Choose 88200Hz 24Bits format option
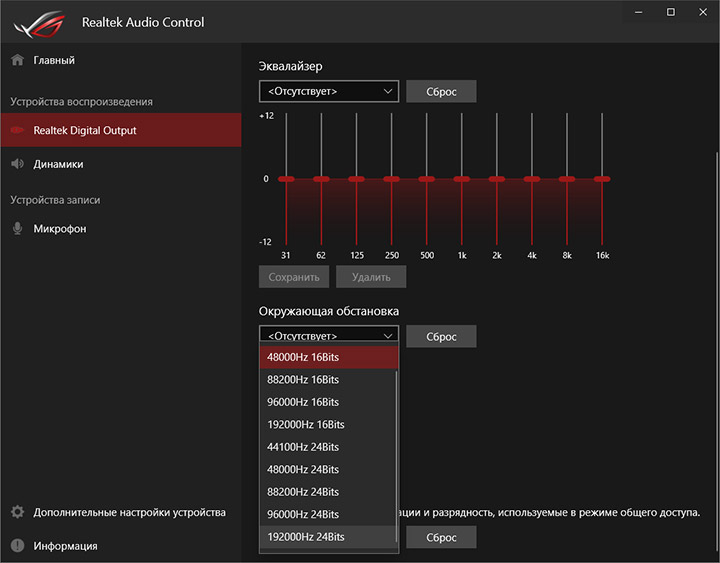This screenshot has height=563, width=720. pyautogui.click(x=327, y=492)
